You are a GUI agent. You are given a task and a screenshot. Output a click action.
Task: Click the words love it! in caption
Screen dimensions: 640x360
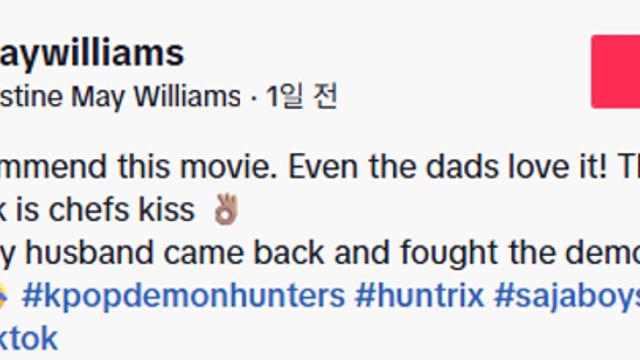pos(558,167)
